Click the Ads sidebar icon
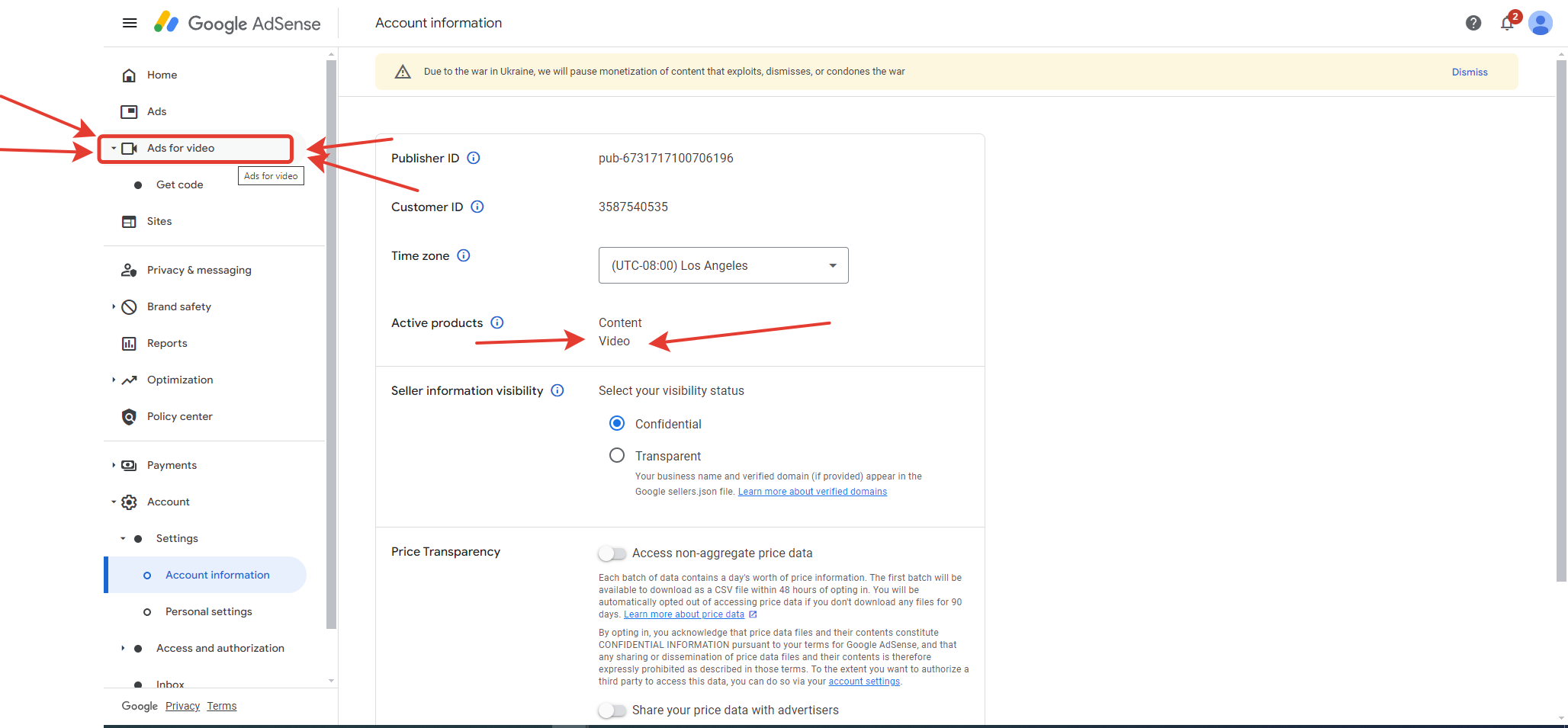The height and width of the screenshot is (728, 1568). click(129, 111)
